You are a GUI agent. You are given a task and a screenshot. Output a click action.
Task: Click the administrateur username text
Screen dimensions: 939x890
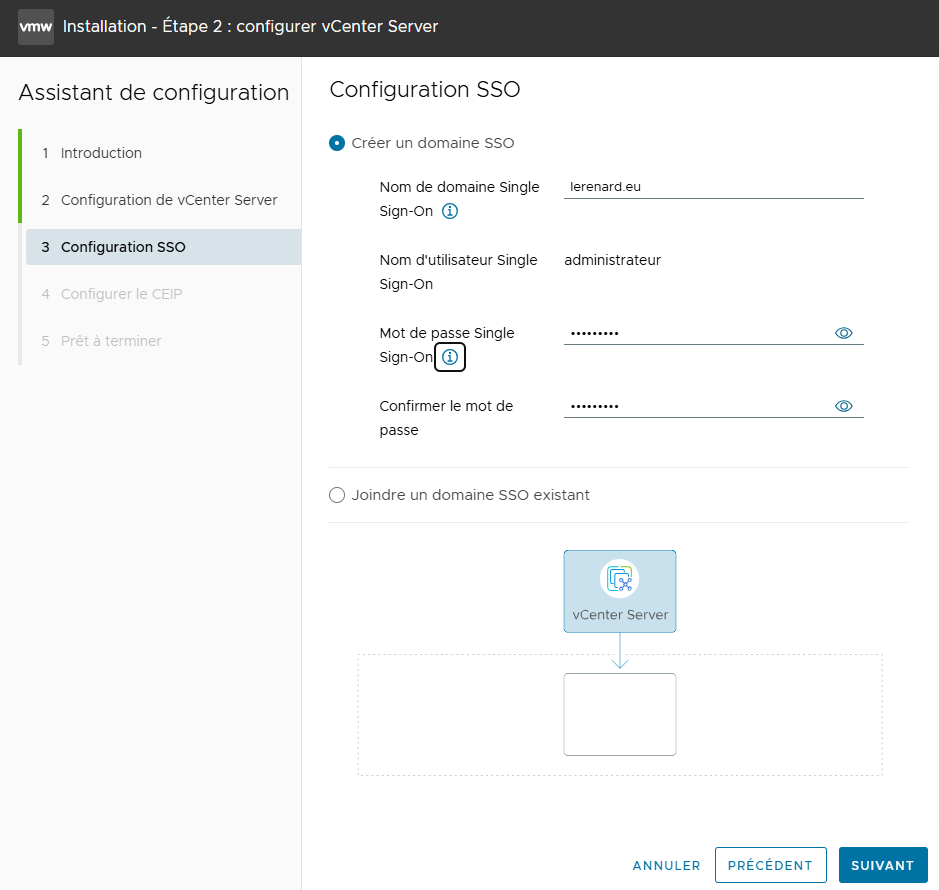pyautogui.click(x=612, y=260)
